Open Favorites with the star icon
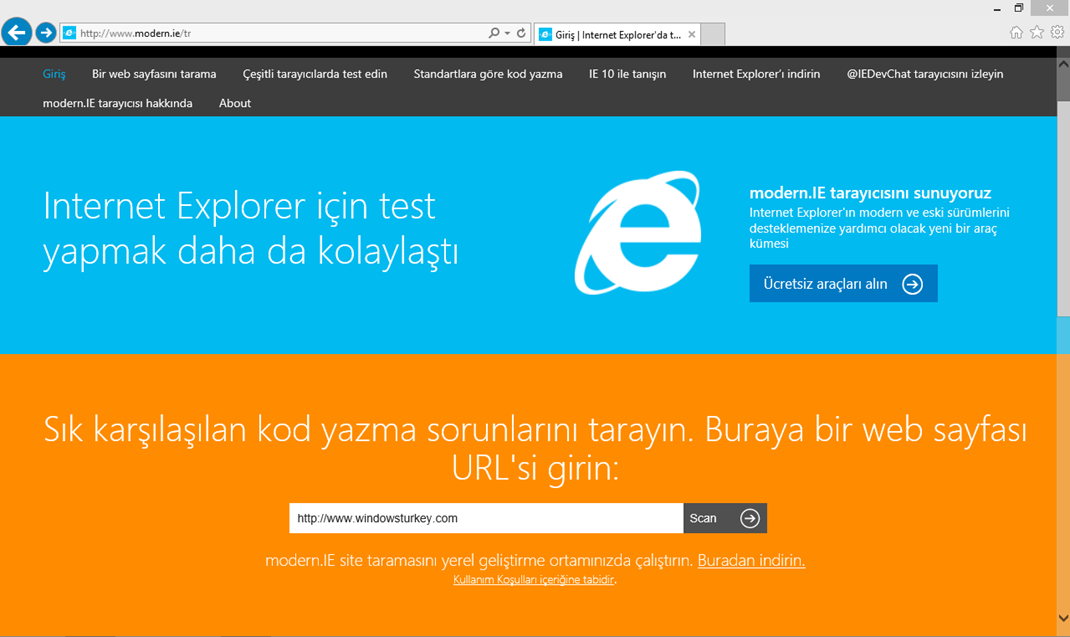The height and width of the screenshot is (637, 1070). click(1037, 32)
